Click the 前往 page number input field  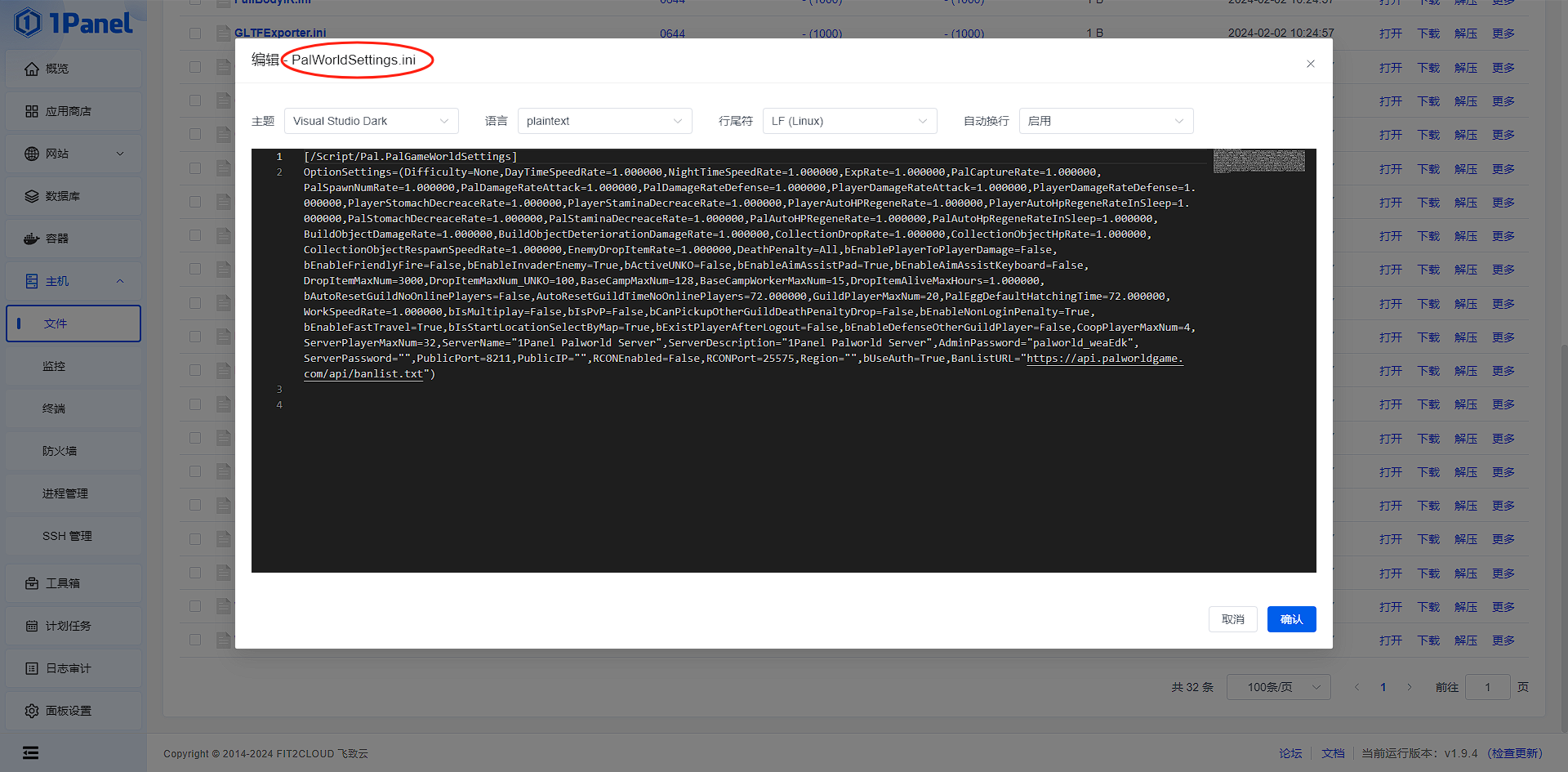coord(1488,687)
